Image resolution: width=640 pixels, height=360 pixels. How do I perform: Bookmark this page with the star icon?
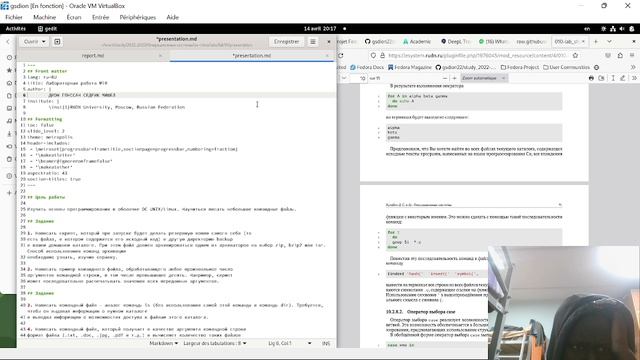(575, 56)
